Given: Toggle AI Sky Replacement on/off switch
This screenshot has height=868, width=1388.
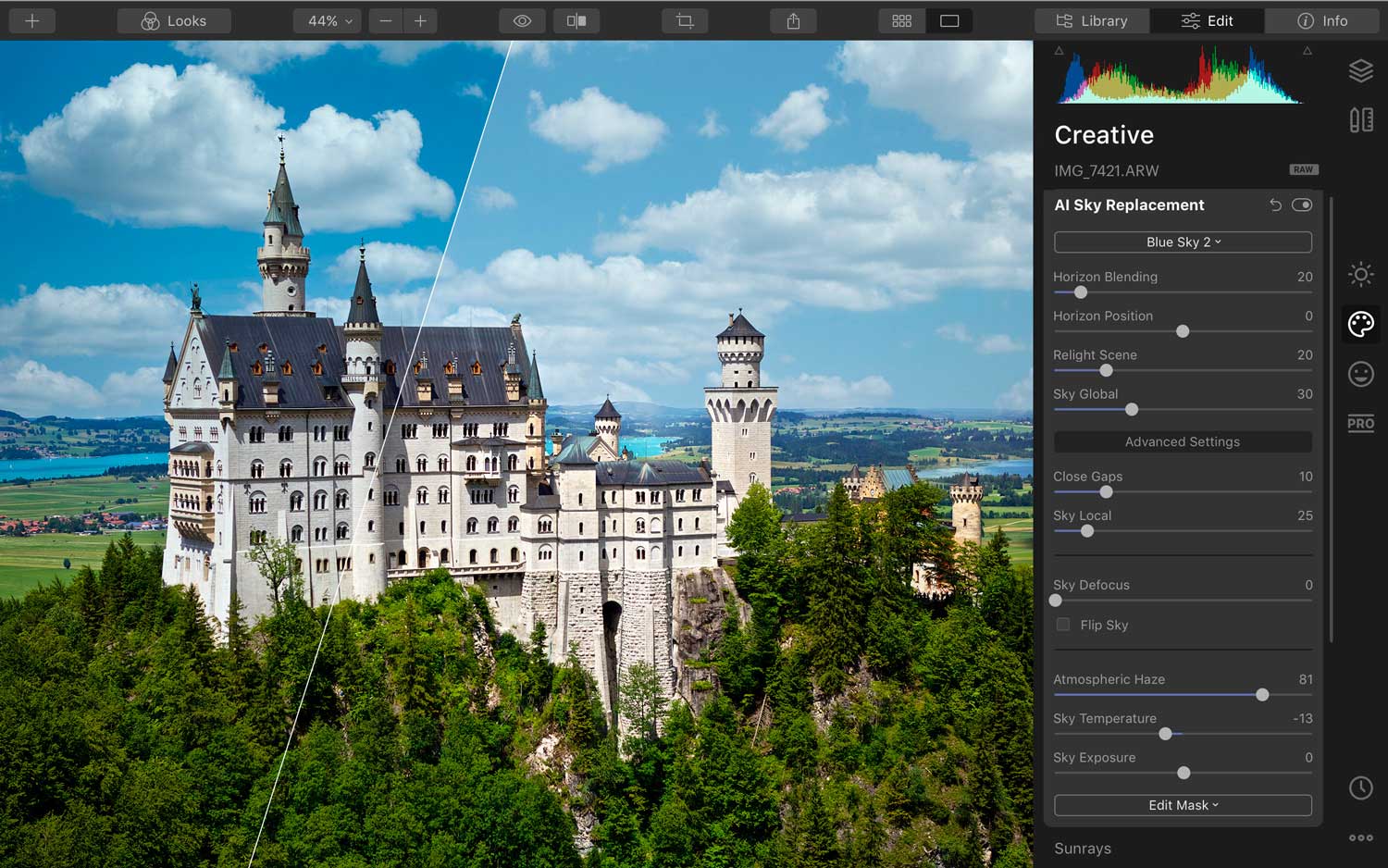Looking at the screenshot, I should (1302, 205).
